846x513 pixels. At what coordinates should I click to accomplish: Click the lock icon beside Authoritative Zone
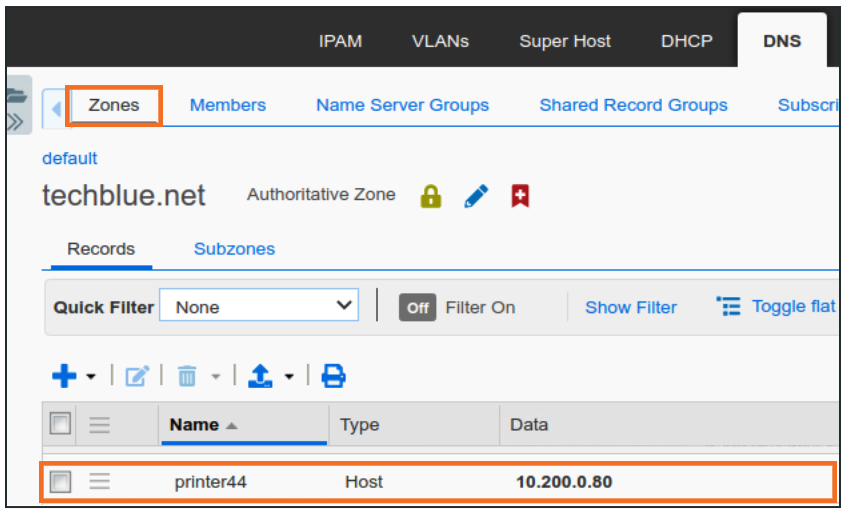coord(431,196)
